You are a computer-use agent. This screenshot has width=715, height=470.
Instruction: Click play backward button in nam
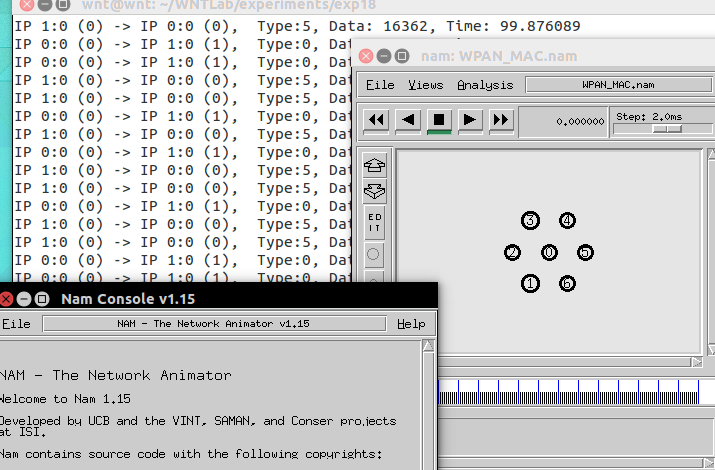coord(408,120)
